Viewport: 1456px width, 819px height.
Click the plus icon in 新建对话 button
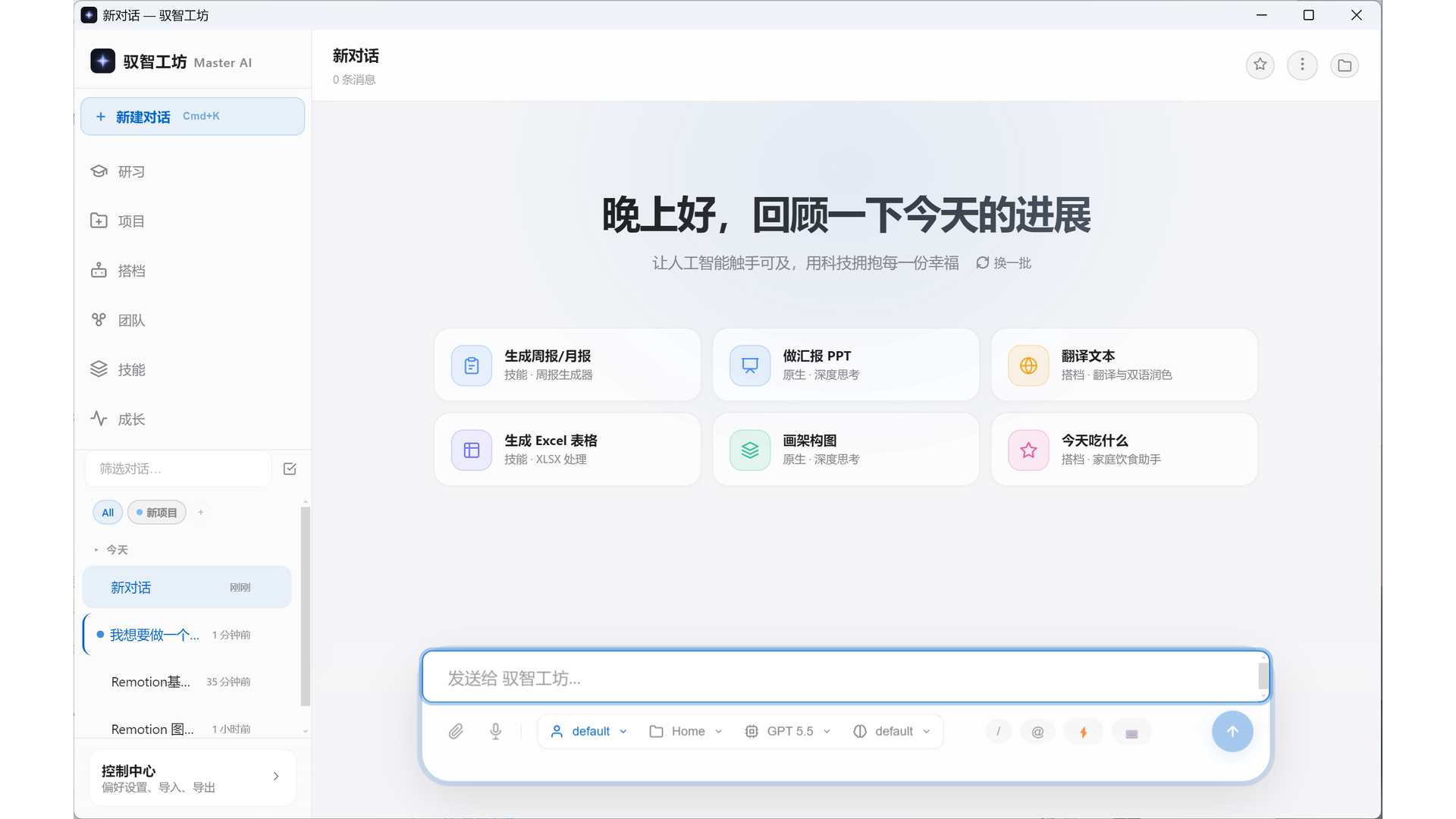coord(101,117)
